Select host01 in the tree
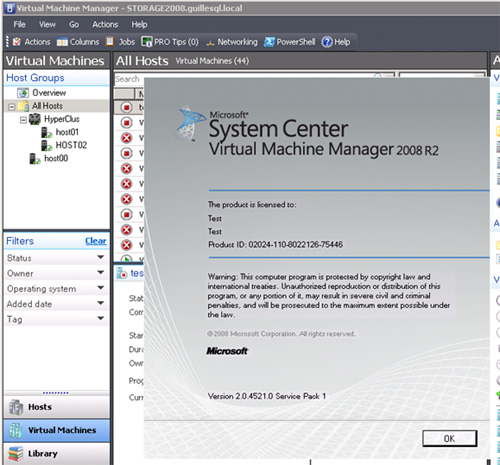This screenshot has height=465, width=500. 67,132
